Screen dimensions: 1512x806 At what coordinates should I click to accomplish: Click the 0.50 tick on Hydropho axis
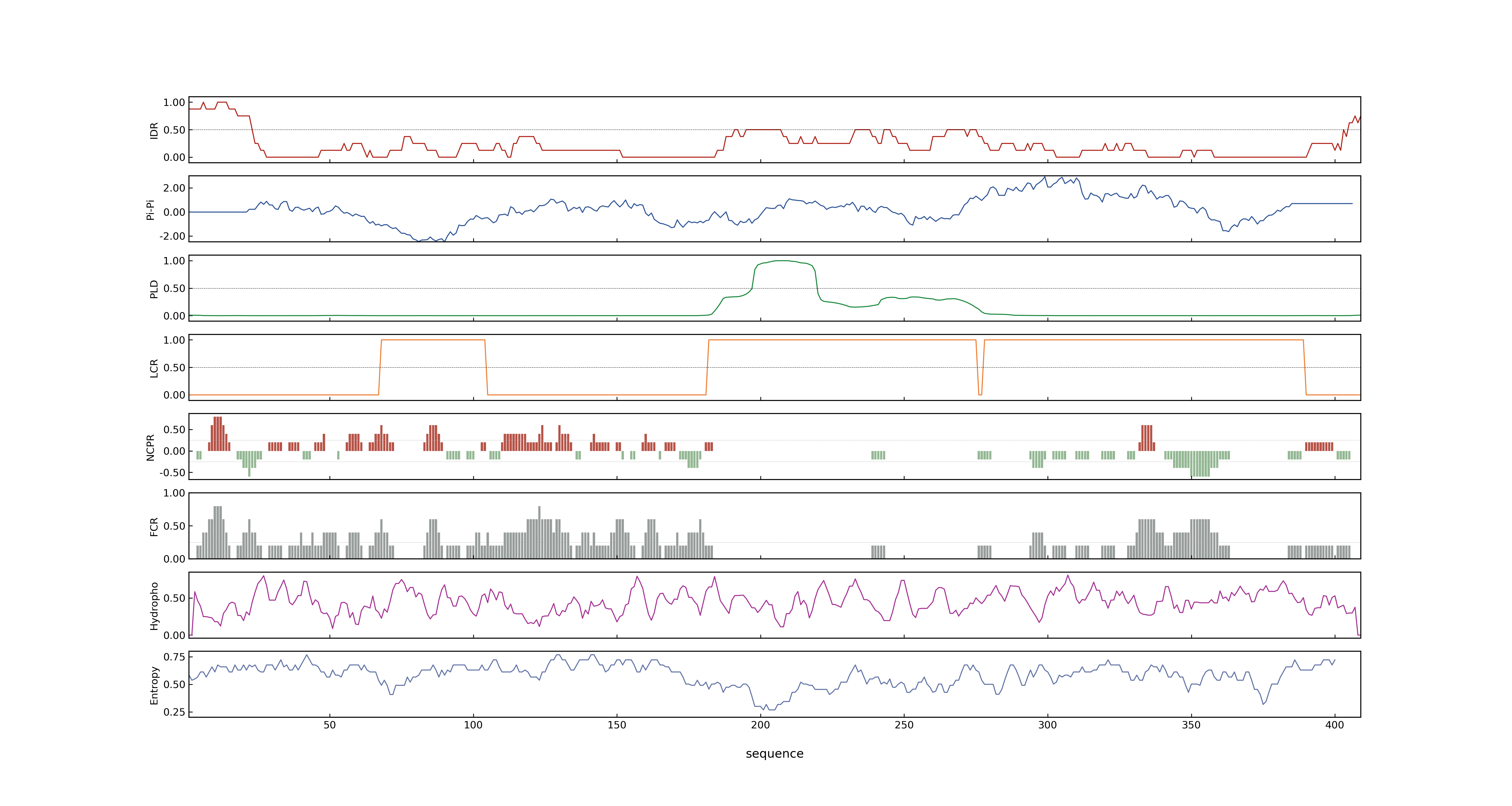pos(174,598)
